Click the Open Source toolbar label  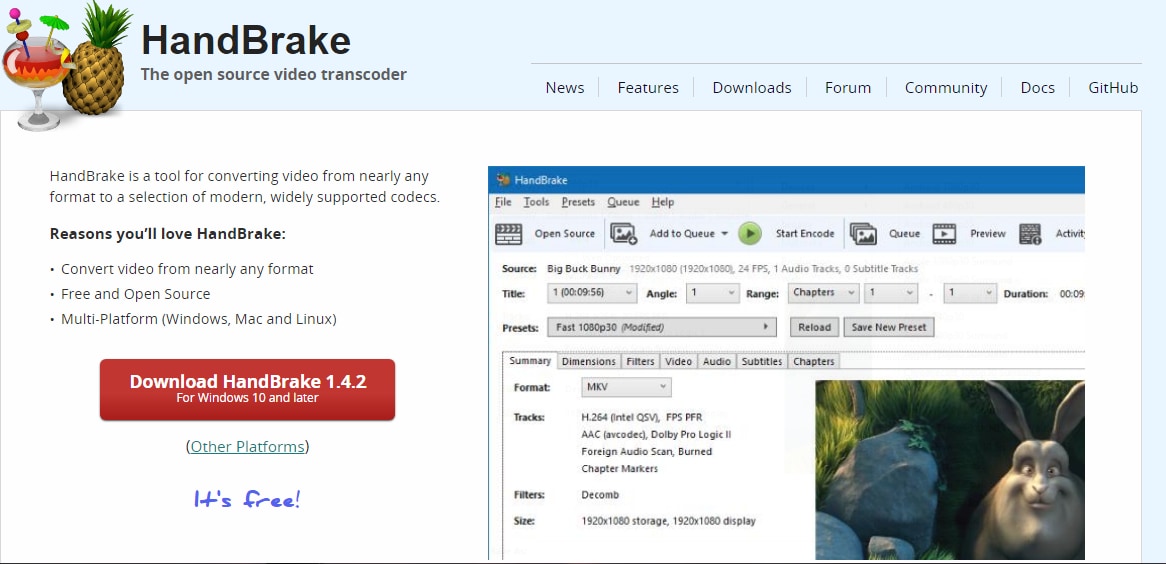coord(564,234)
